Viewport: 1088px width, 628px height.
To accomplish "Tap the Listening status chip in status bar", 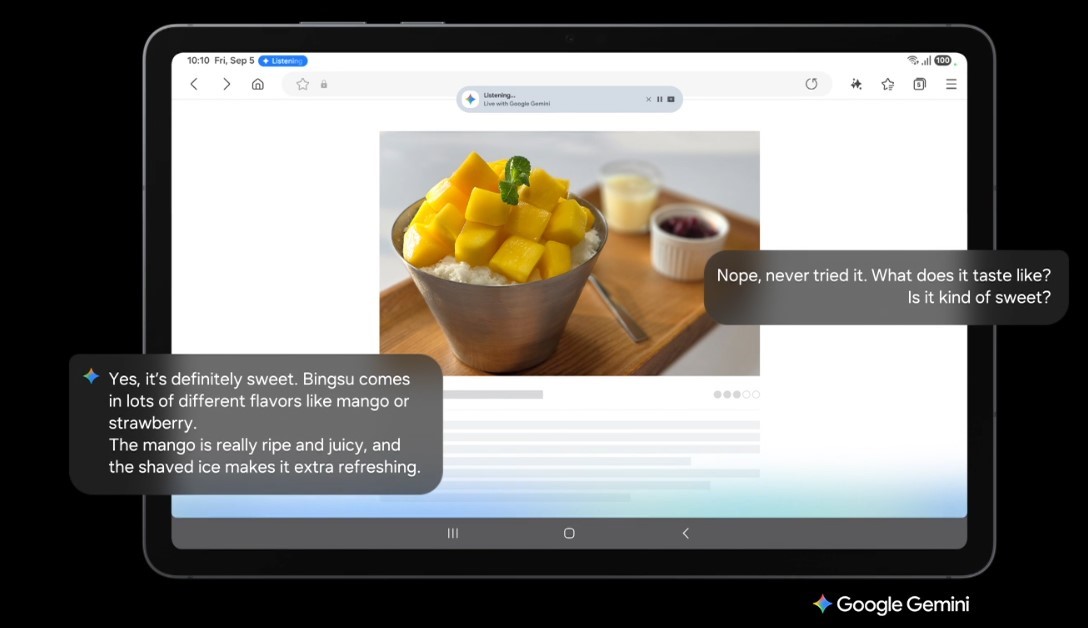I will [x=283, y=61].
